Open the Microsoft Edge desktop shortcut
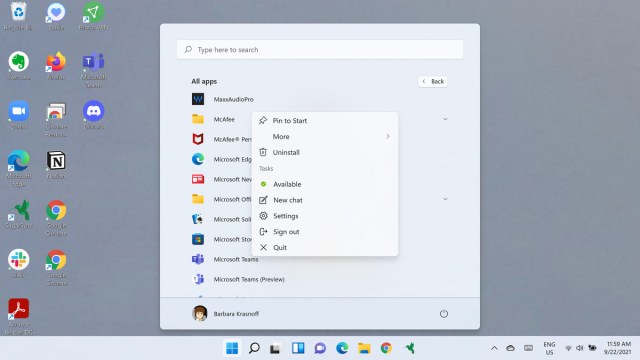Viewport: 640px width, 360px height. pos(19,169)
